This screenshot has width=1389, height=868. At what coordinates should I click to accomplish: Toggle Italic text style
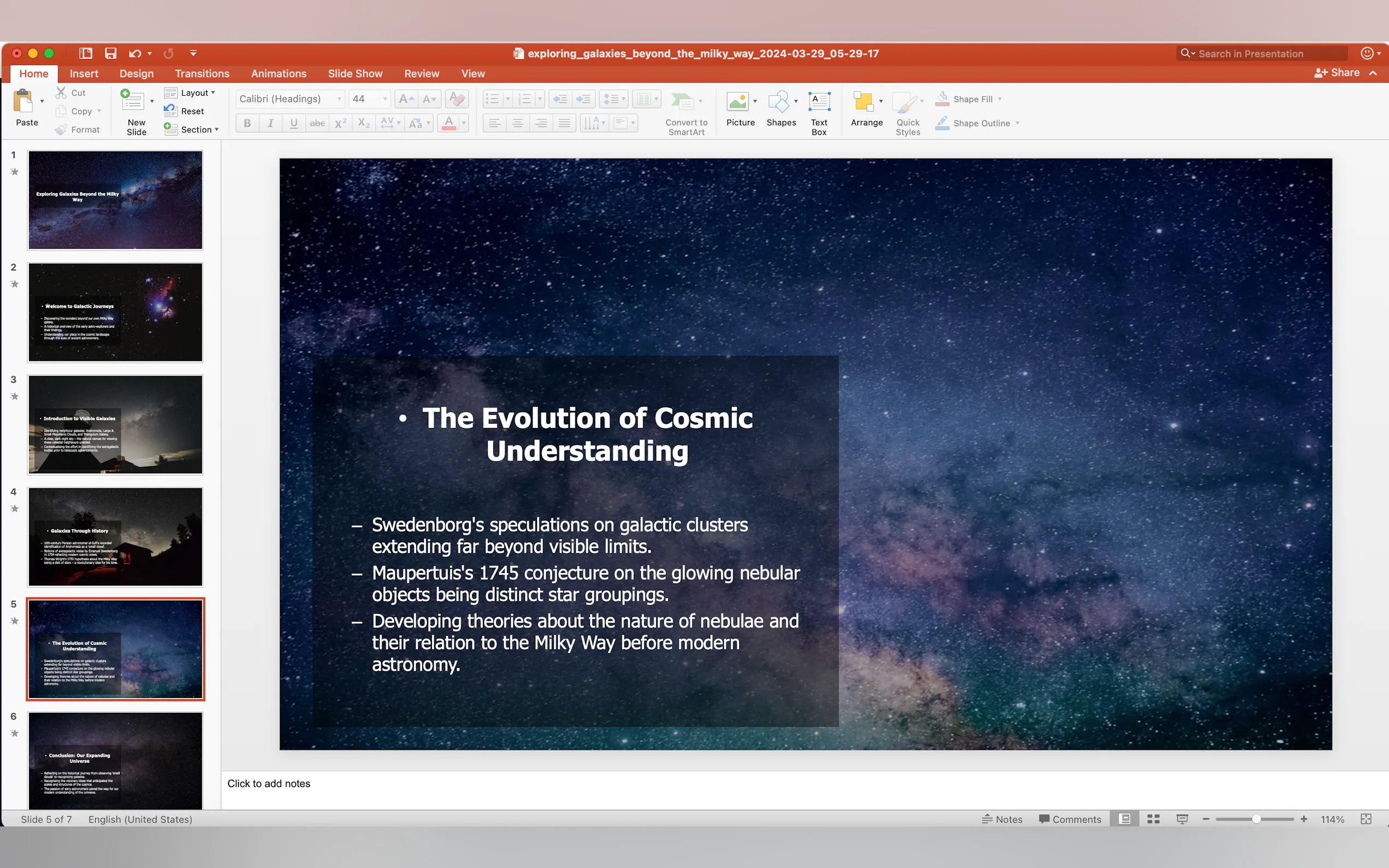(271, 123)
